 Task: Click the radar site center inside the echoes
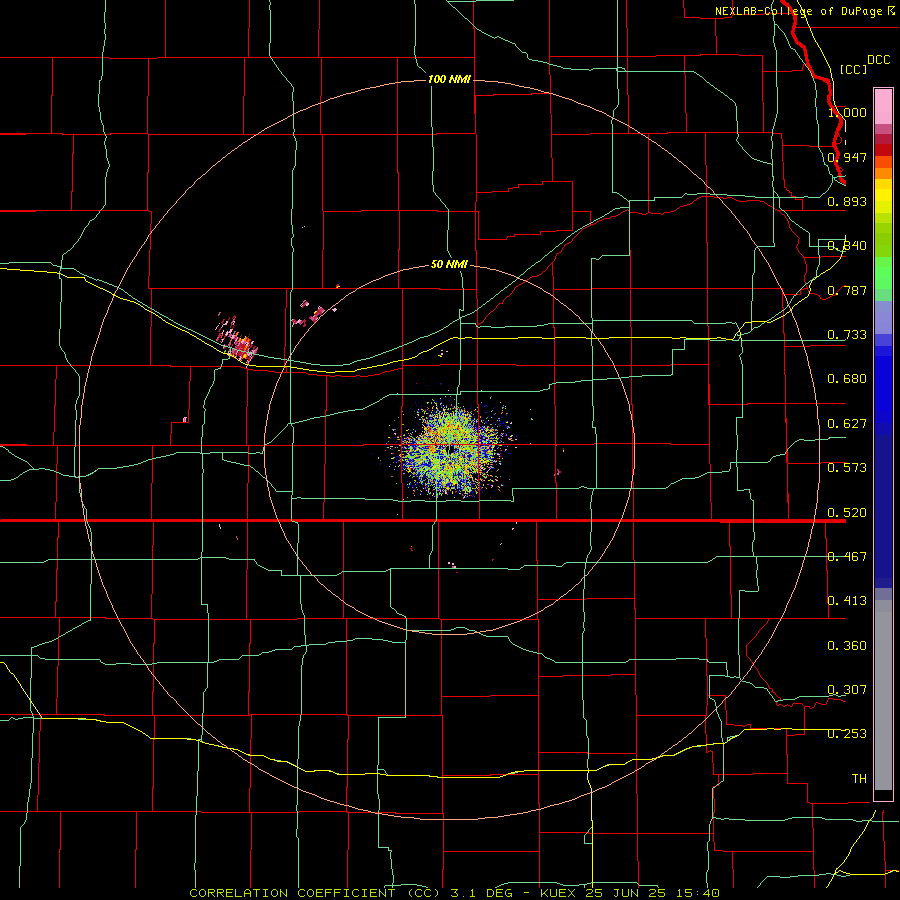coord(450,449)
